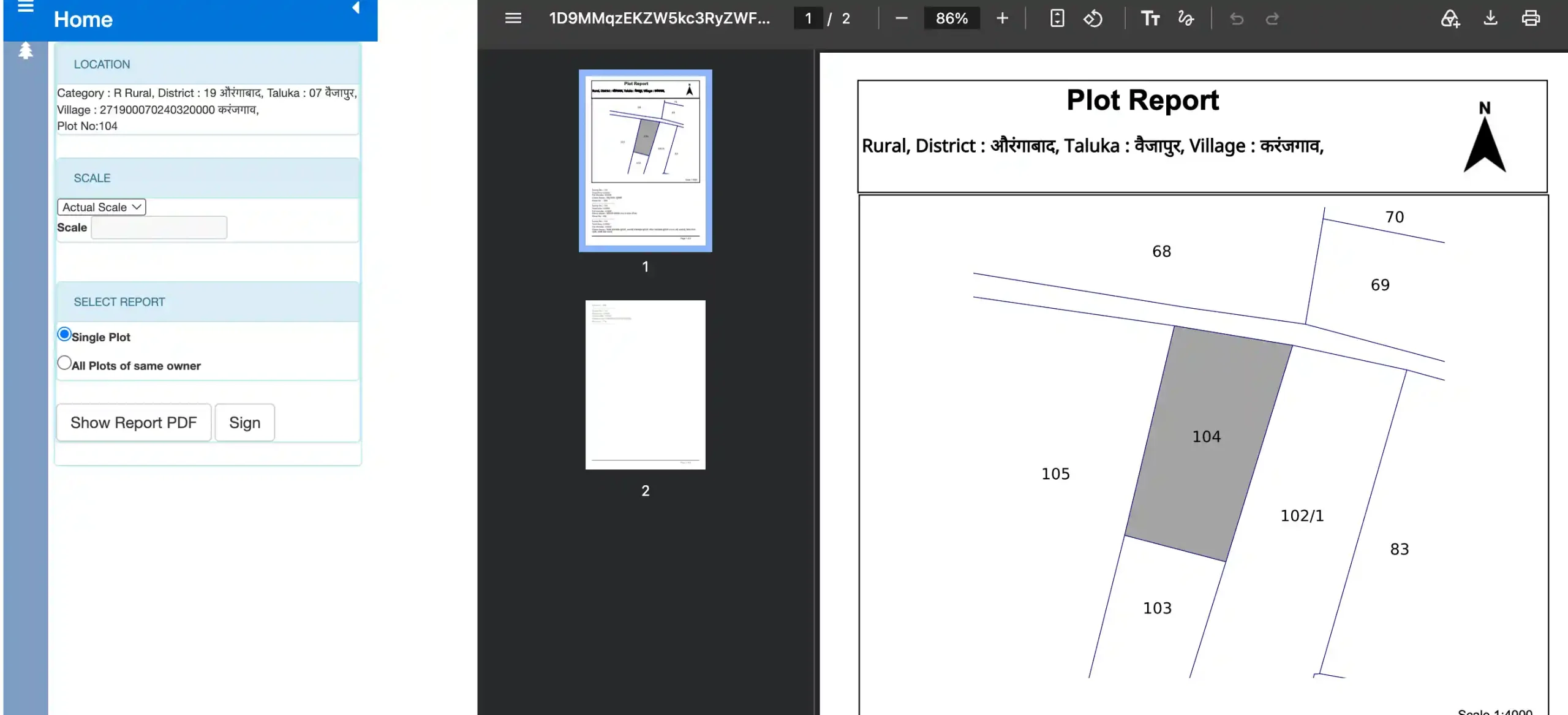Viewport: 1568px width, 715px height.
Task: Click the plot label 83 on the map
Action: 1400,550
